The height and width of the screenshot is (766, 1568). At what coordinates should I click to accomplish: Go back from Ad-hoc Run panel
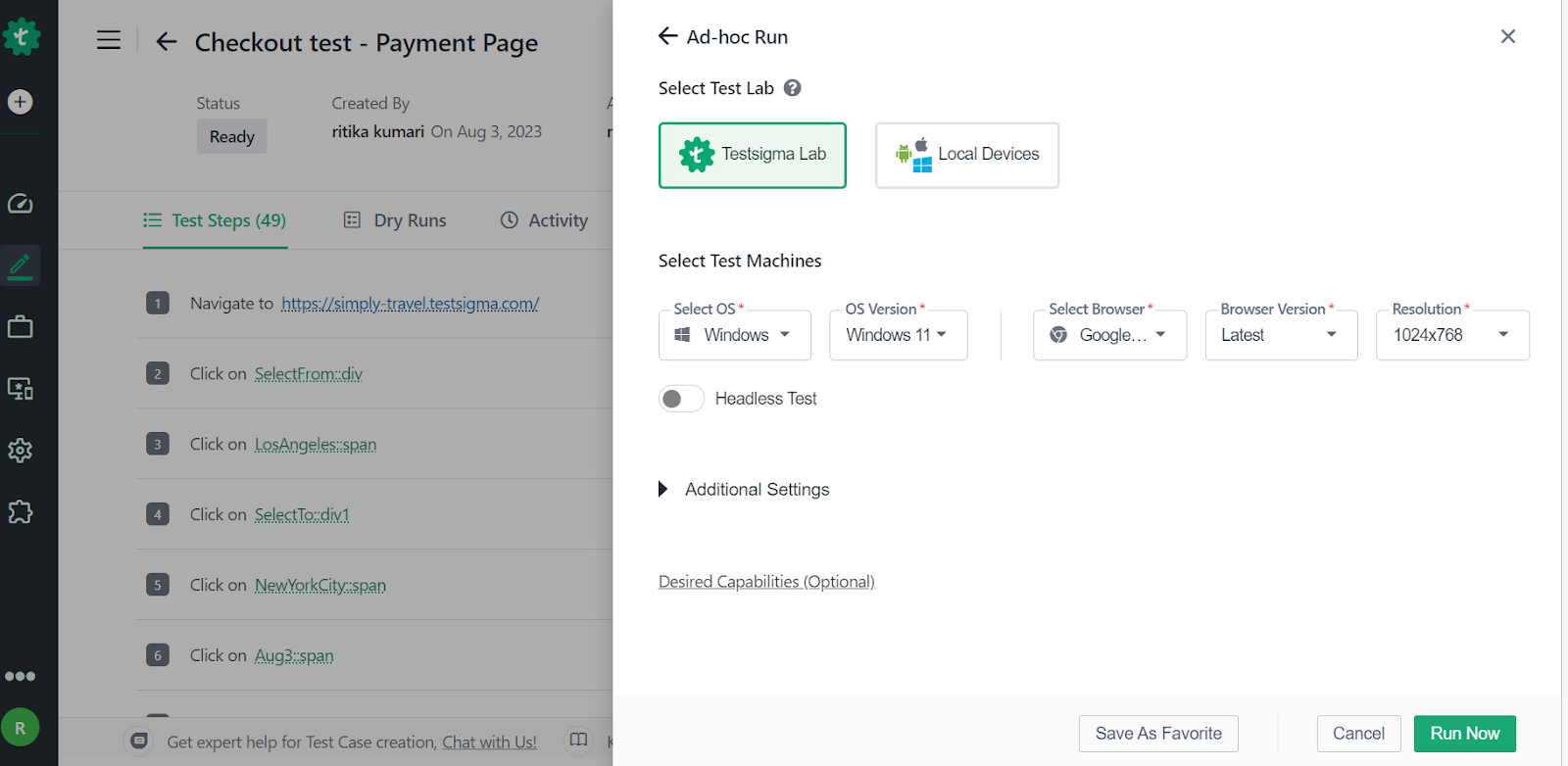coord(668,36)
